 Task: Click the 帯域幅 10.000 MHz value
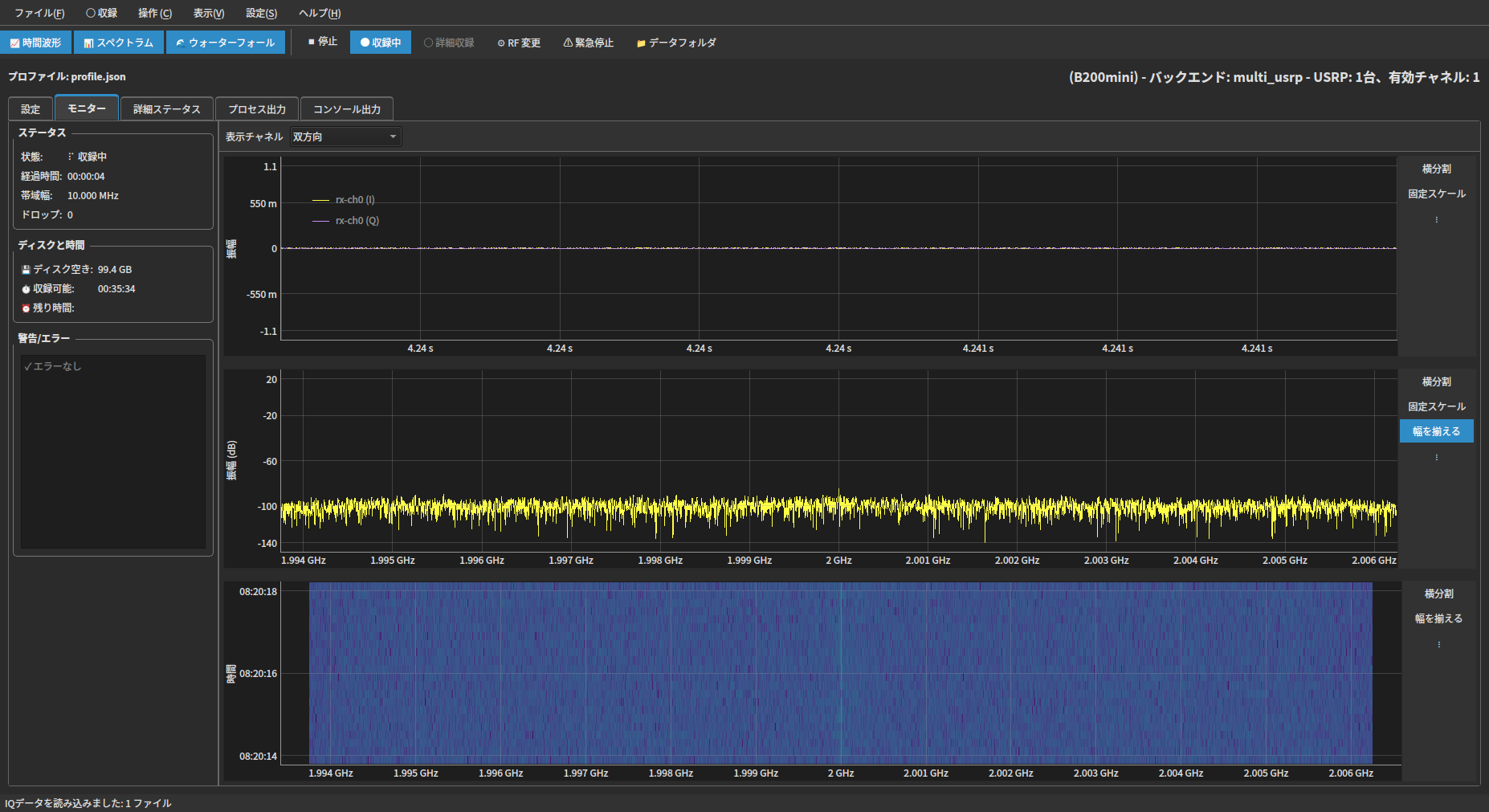[x=93, y=196]
